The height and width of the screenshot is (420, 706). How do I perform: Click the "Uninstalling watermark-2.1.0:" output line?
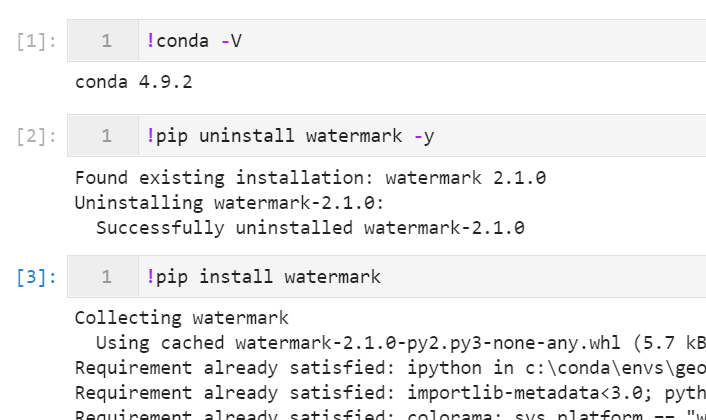pyautogui.click(x=229, y=203)
